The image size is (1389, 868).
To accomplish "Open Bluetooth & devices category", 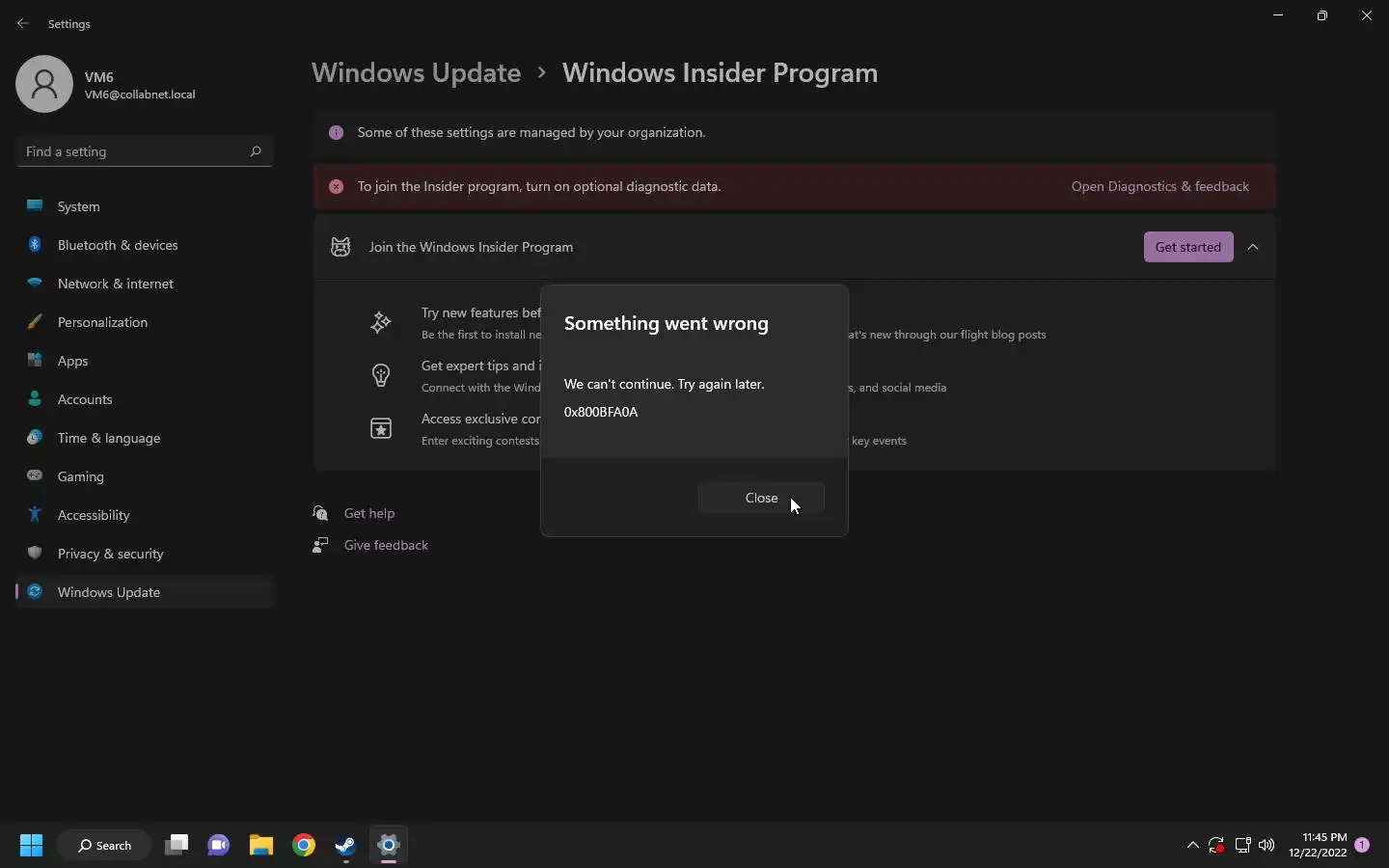I will pyautogui.click(x=145, y=245).
